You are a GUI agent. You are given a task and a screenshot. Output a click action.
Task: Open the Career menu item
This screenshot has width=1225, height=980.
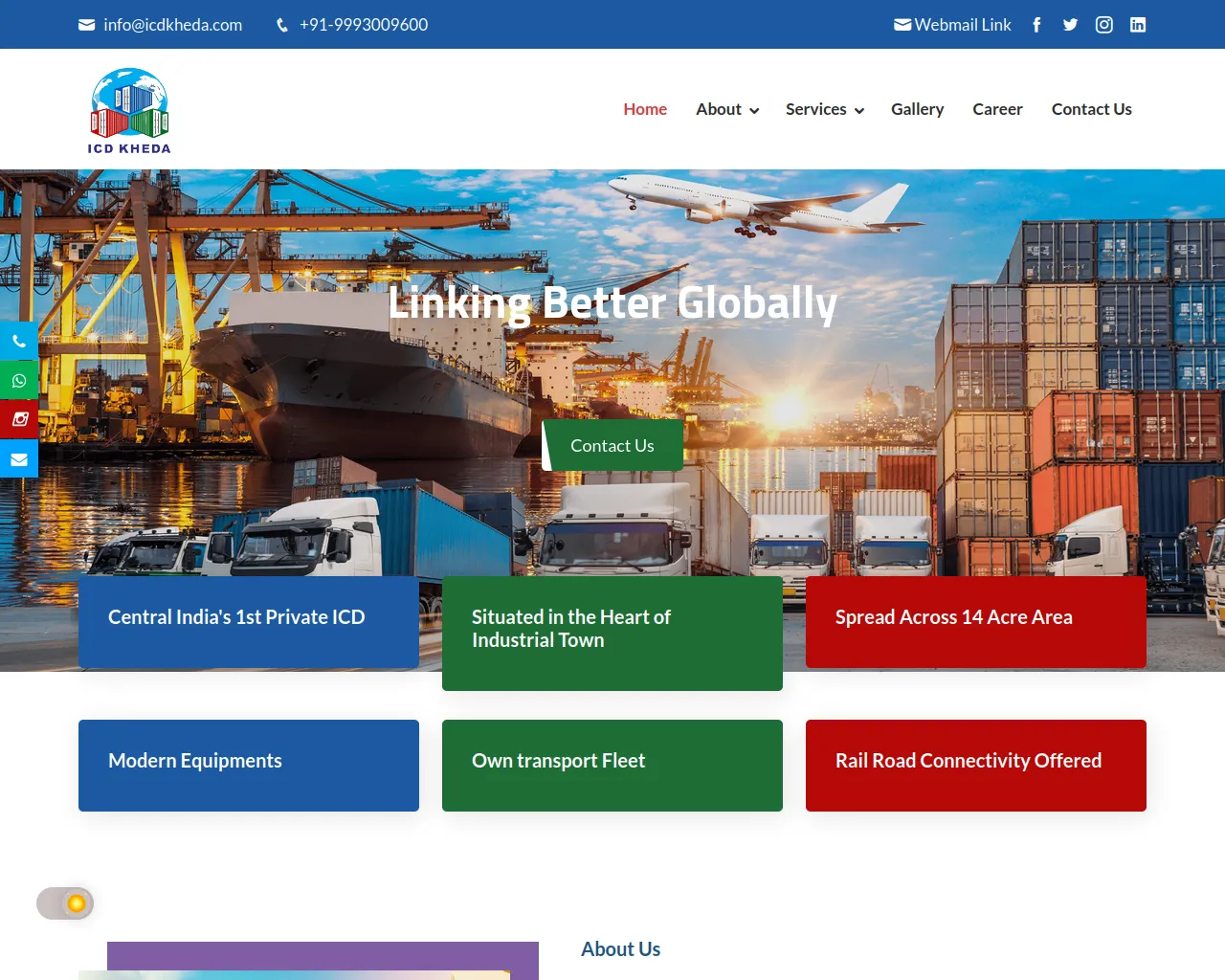click(x=998, y=109)
